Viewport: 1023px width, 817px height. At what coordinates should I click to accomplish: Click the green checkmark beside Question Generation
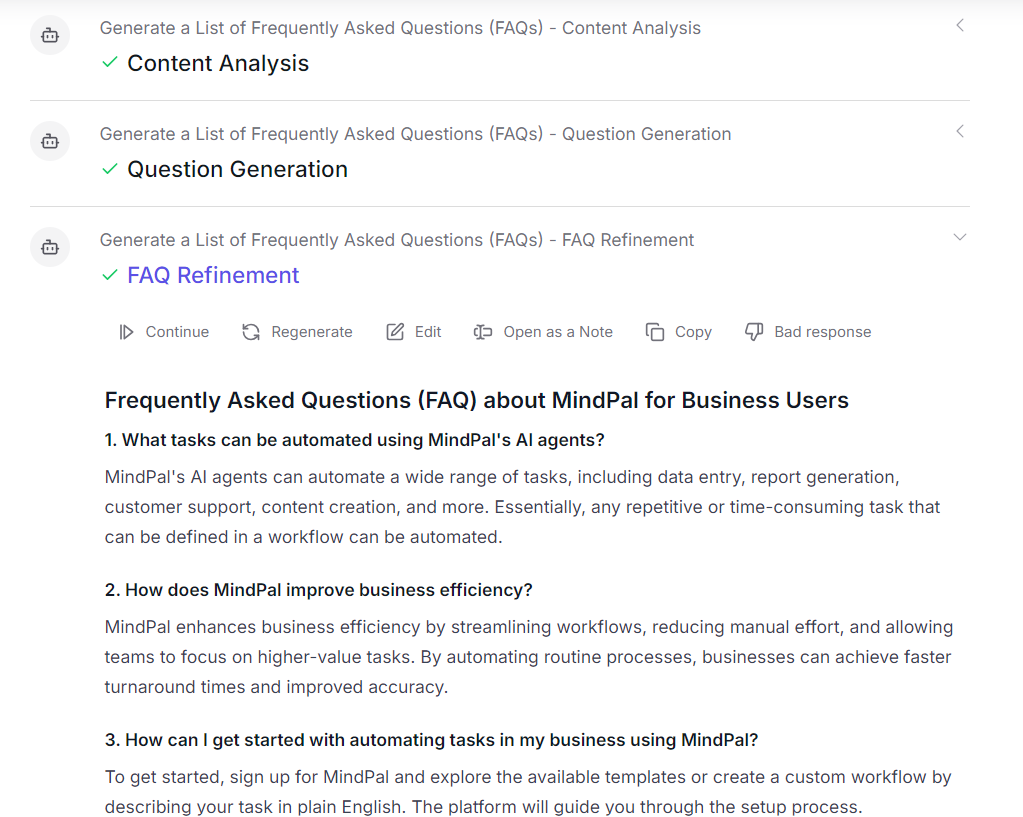coord(111,169)
